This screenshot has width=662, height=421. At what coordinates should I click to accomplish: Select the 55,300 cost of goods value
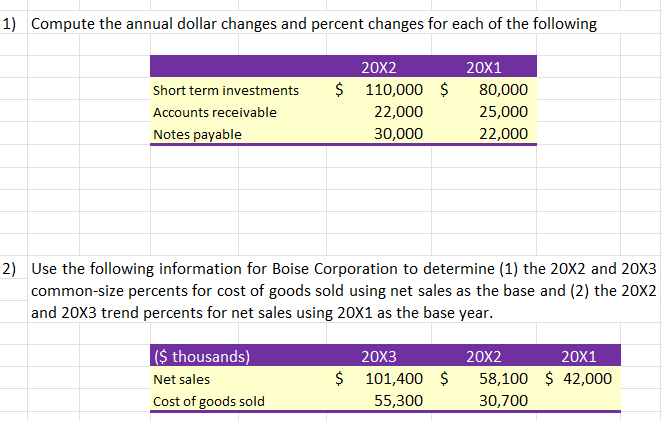click(x=396, y=400)
